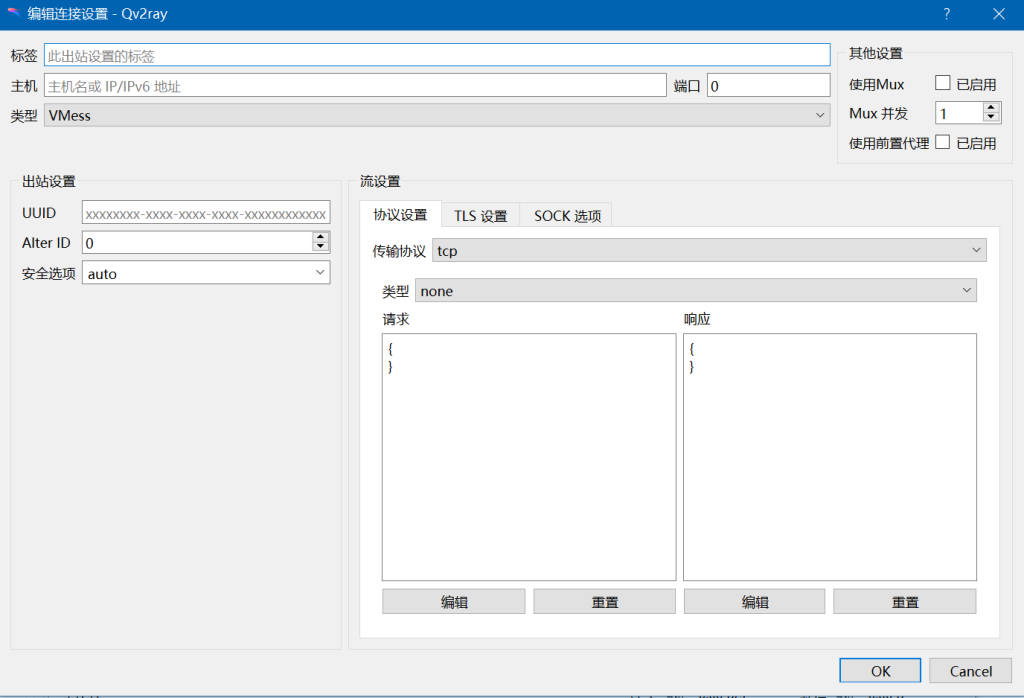This screenshot has height=698, width=1024.
Task: Open the 类型 VMess protocol dropdown
Action: (437, 116)
